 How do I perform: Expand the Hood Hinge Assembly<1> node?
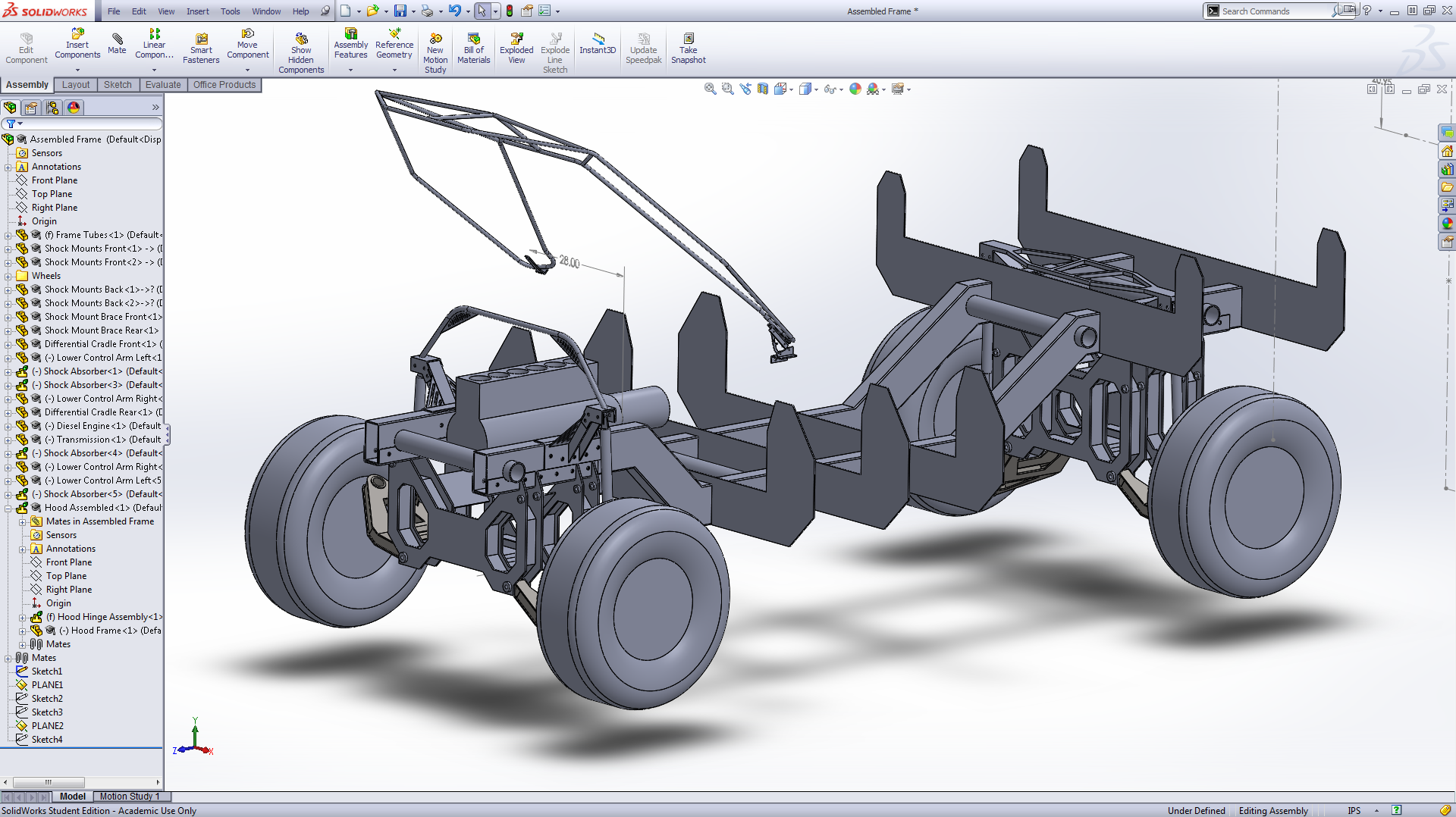pyautogui.click(x=23, y=617)
